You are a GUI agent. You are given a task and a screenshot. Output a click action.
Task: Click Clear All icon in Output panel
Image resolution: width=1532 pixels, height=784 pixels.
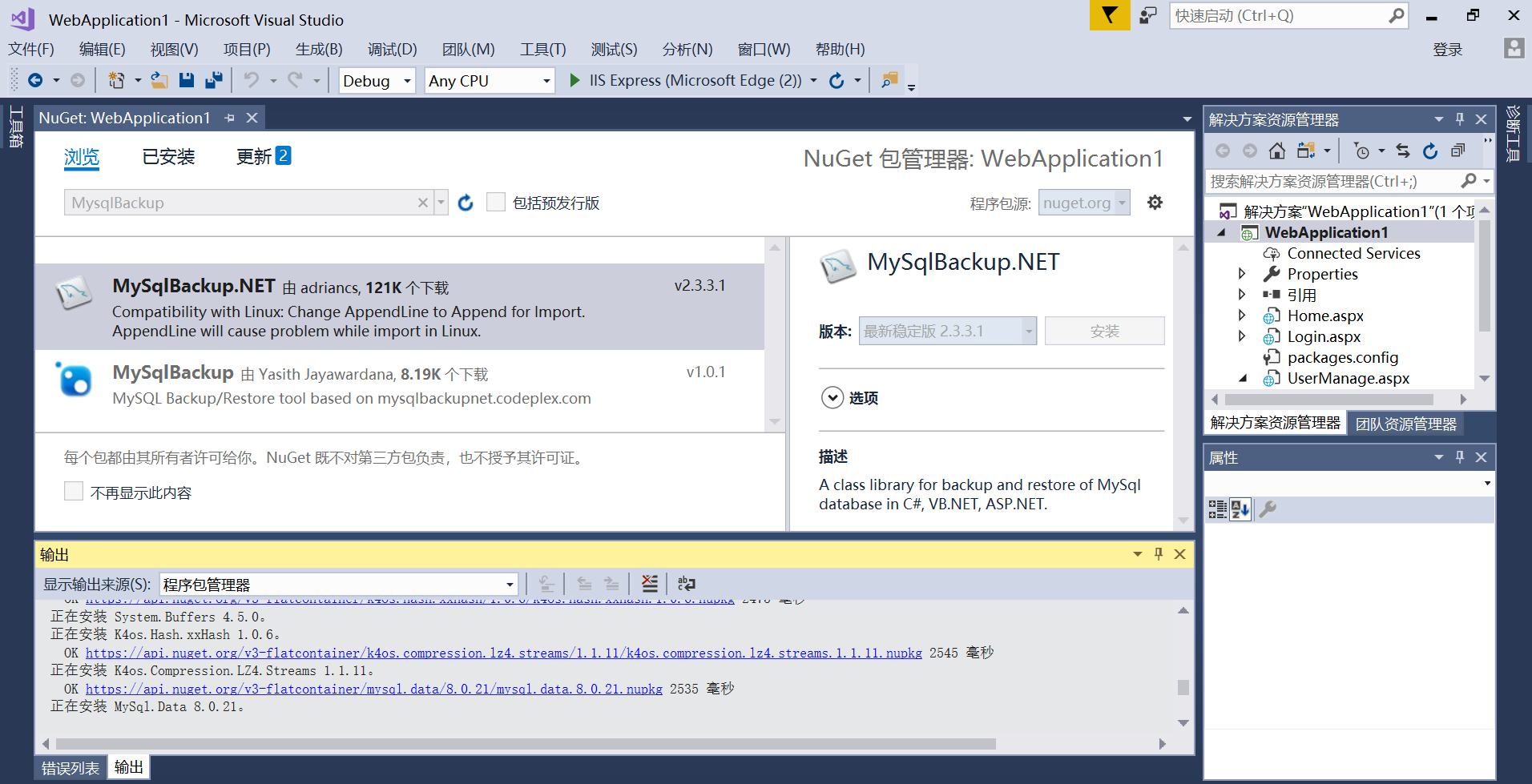click(x=650, y=584)
